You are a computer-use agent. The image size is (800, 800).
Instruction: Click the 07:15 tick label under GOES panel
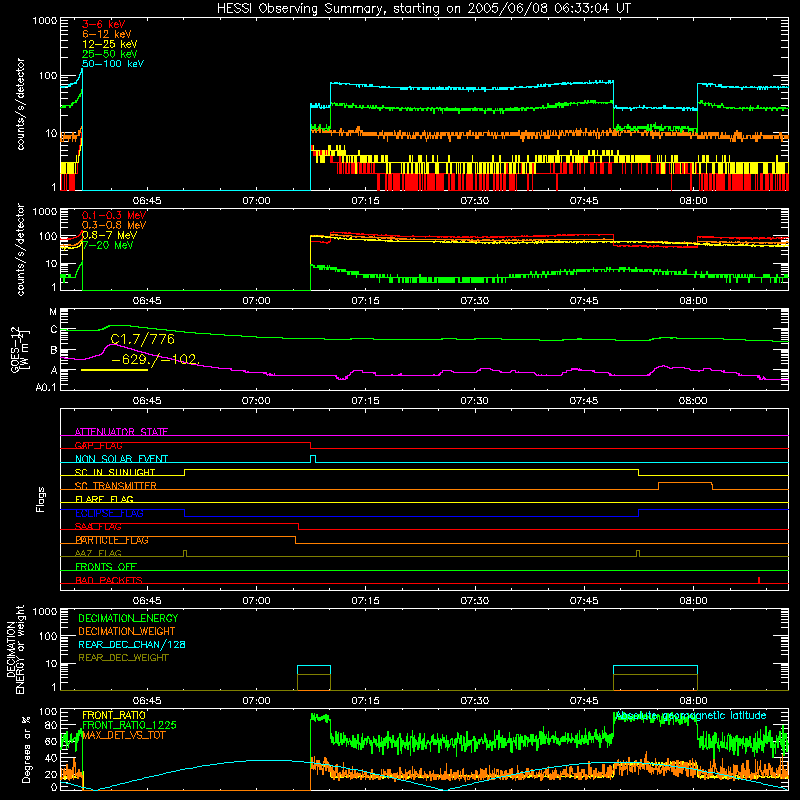(365, 401)
